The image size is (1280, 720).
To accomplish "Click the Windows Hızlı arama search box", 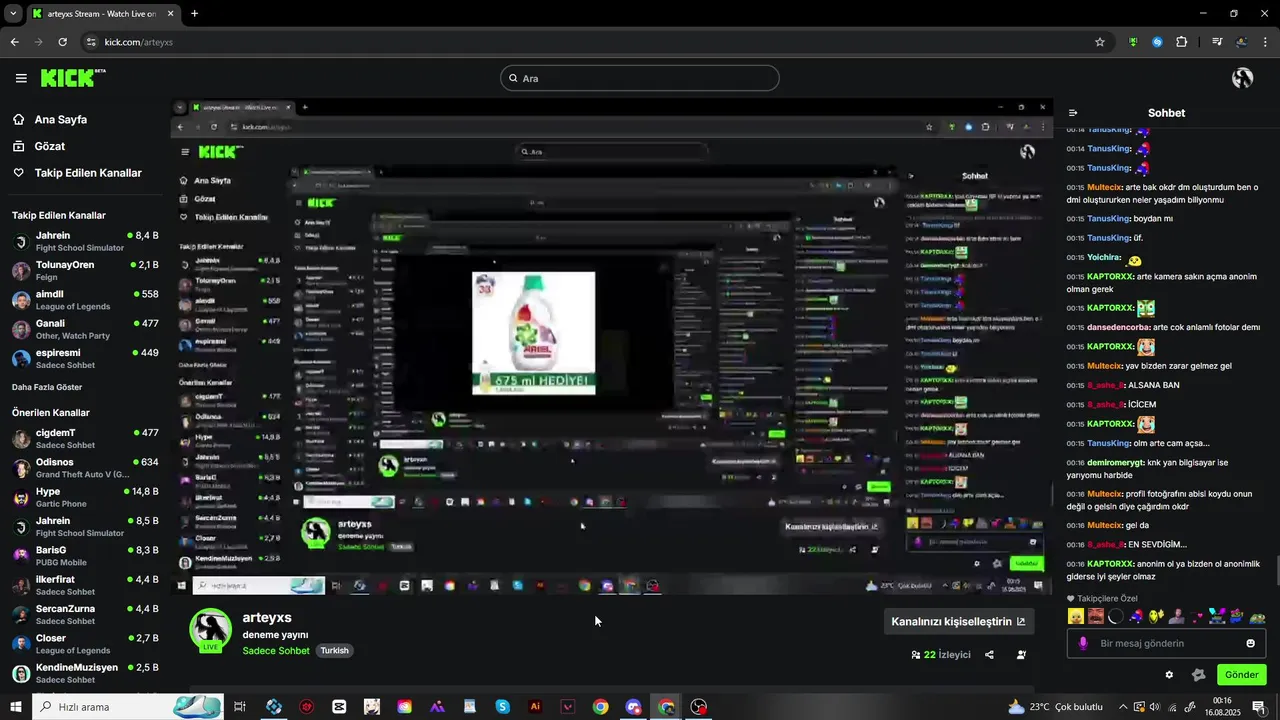I will point(127,707).
